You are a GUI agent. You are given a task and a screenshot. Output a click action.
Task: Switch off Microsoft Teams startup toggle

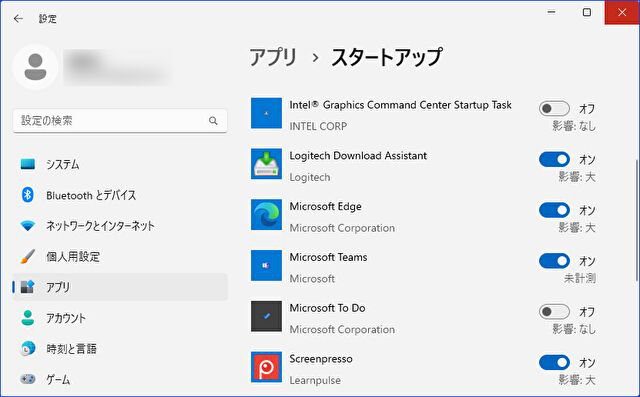pos(554,261)
